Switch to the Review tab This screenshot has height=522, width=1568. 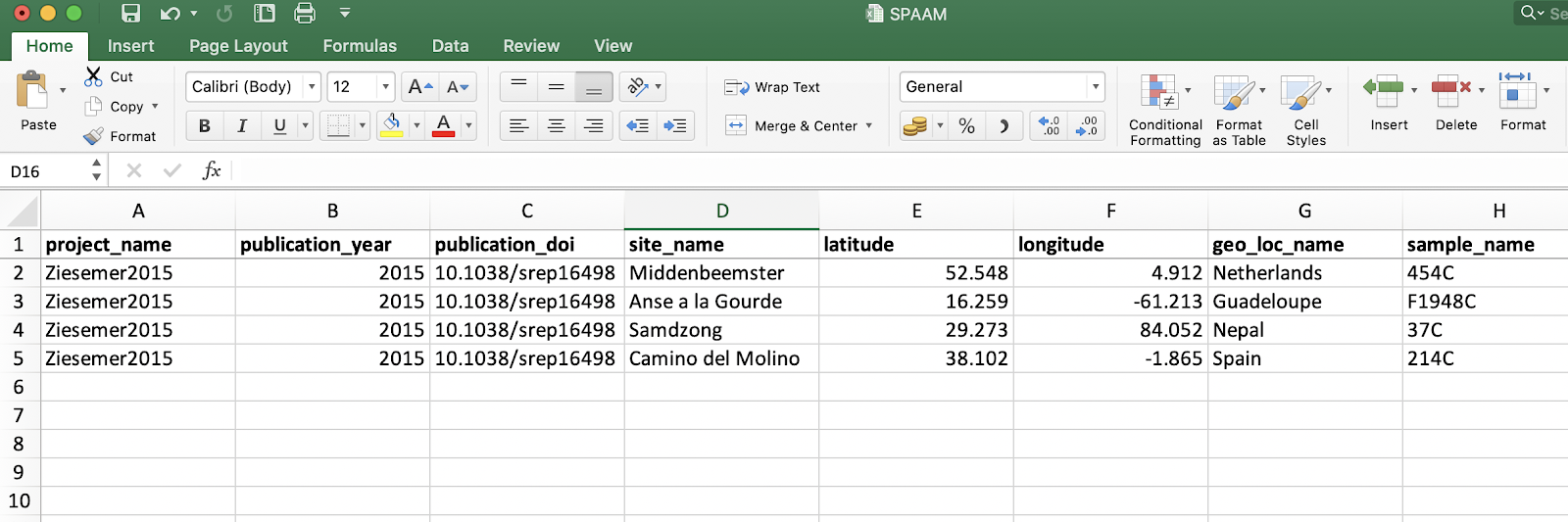click(531, 46)
